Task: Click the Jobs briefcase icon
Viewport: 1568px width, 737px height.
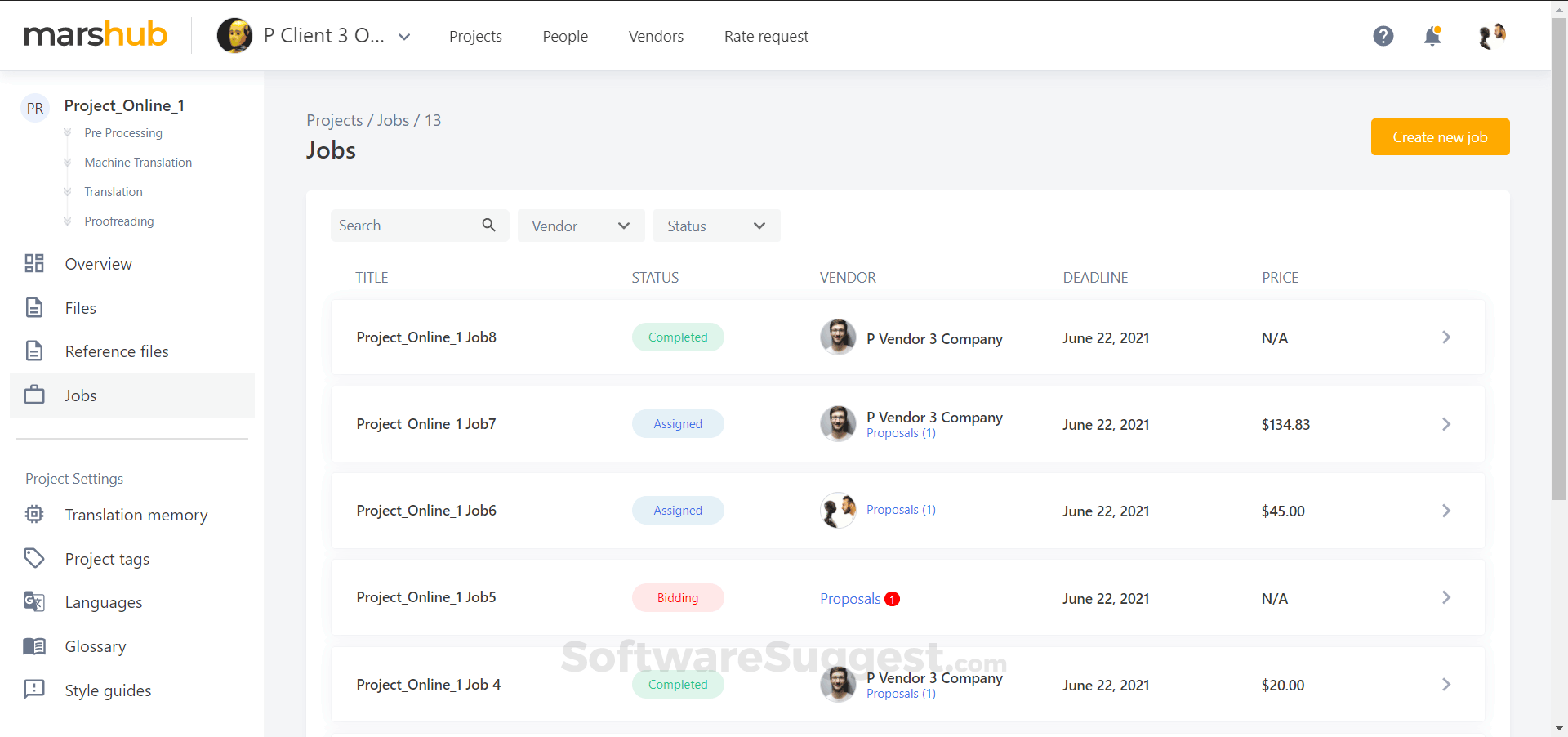Action: point(33,395)
